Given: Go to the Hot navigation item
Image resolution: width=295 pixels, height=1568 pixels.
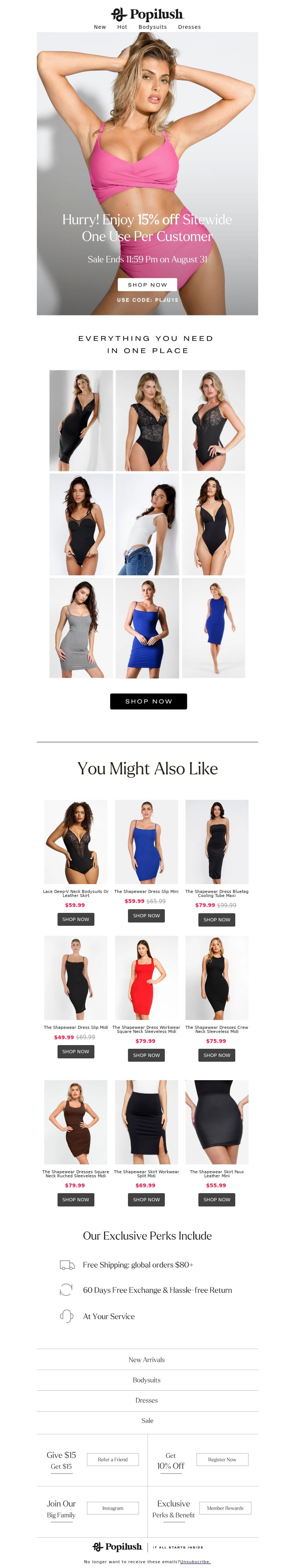Looking at the screenshot, I should point(122,27).
